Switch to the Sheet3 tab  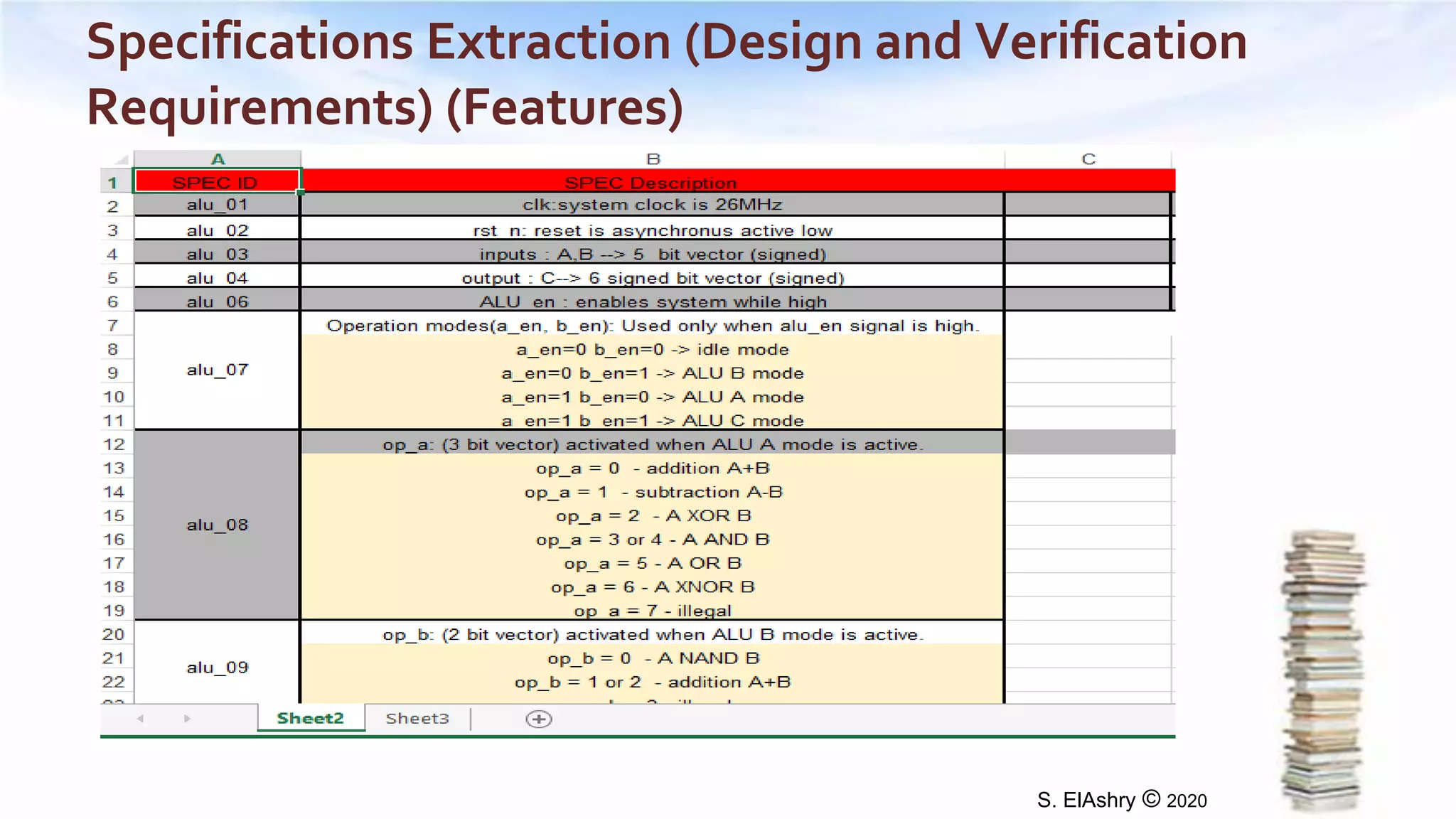[417, 718]
